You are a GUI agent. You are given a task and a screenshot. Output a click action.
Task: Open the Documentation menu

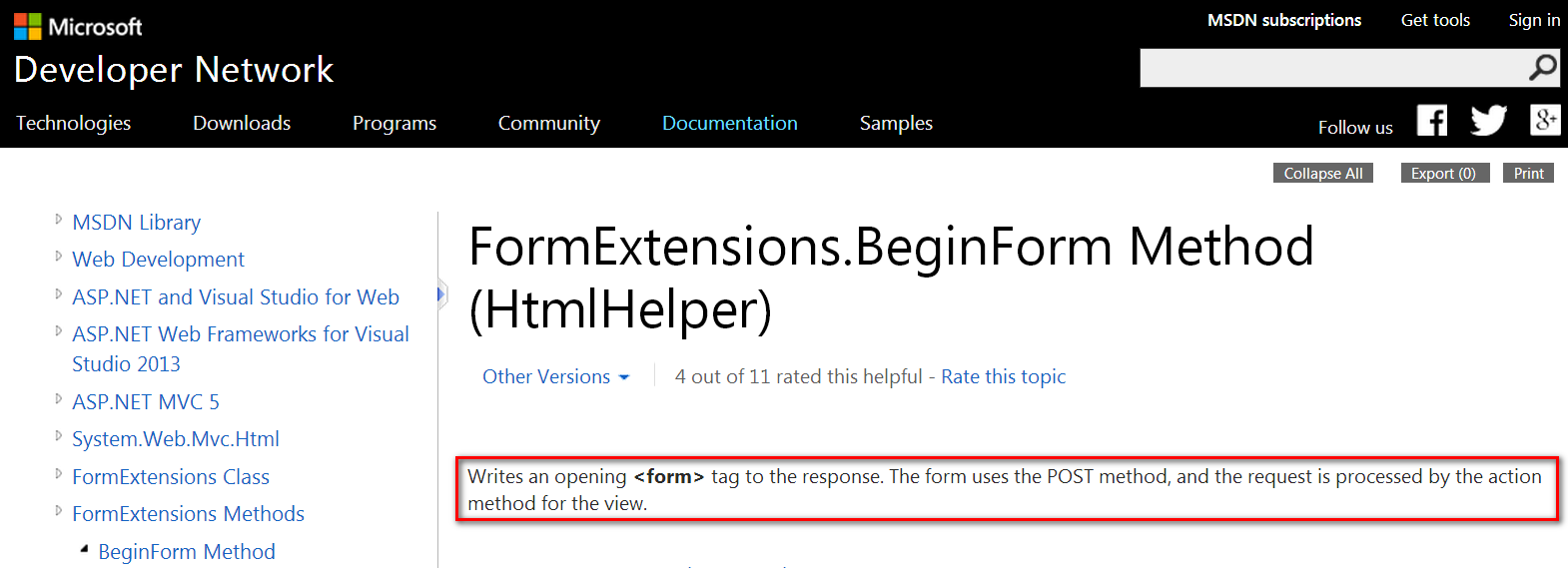[730, 123]
